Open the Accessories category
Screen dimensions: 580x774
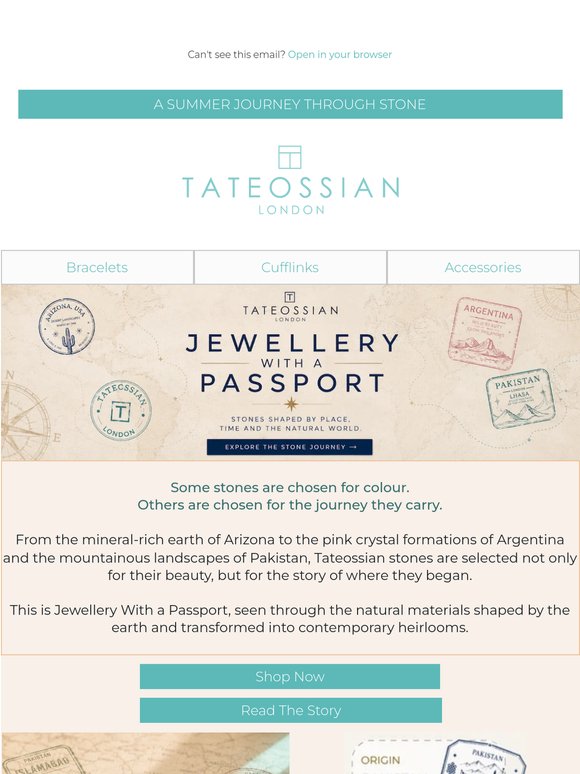(483, 267)
